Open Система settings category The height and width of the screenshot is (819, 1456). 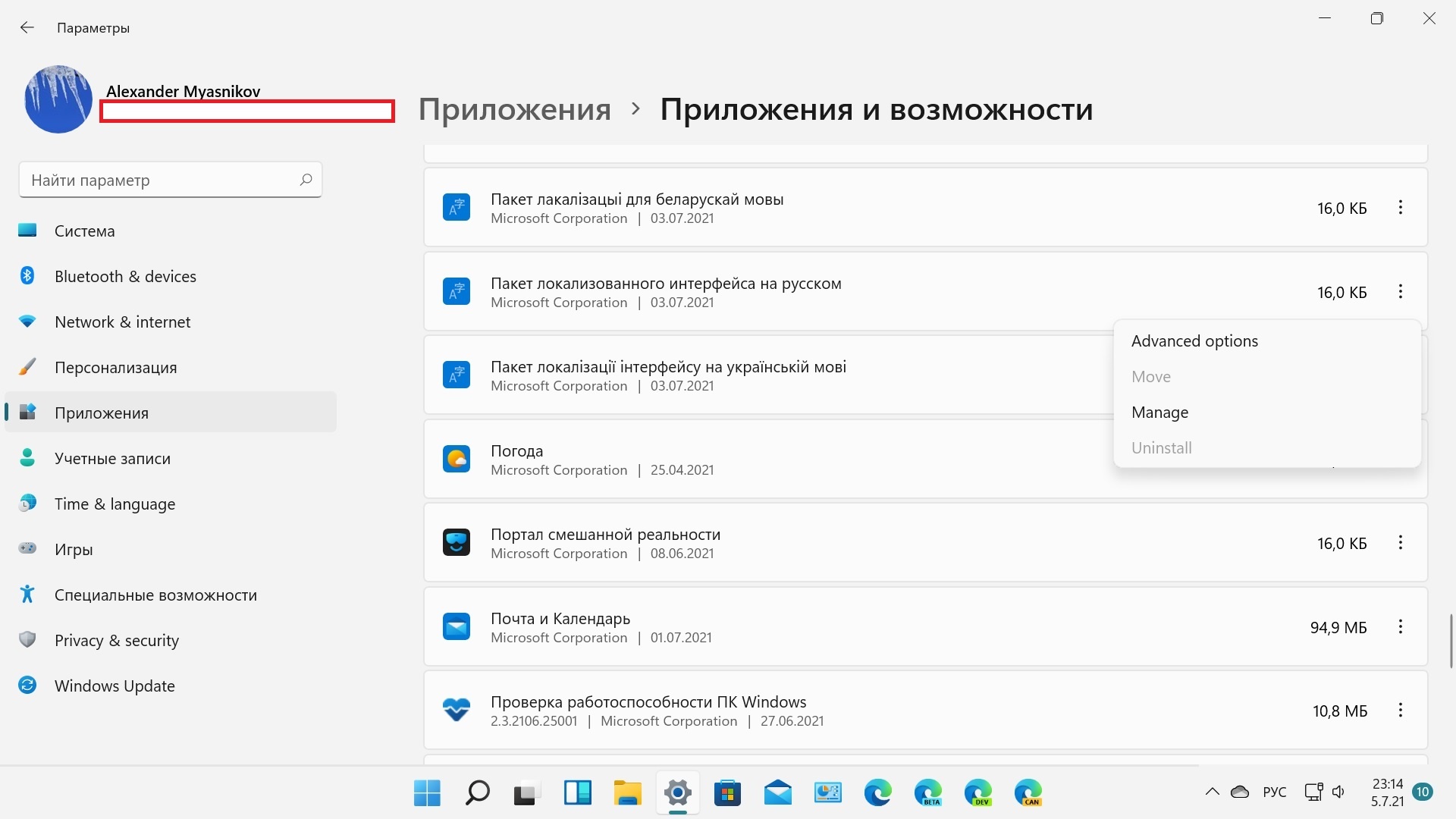point(171,231)
